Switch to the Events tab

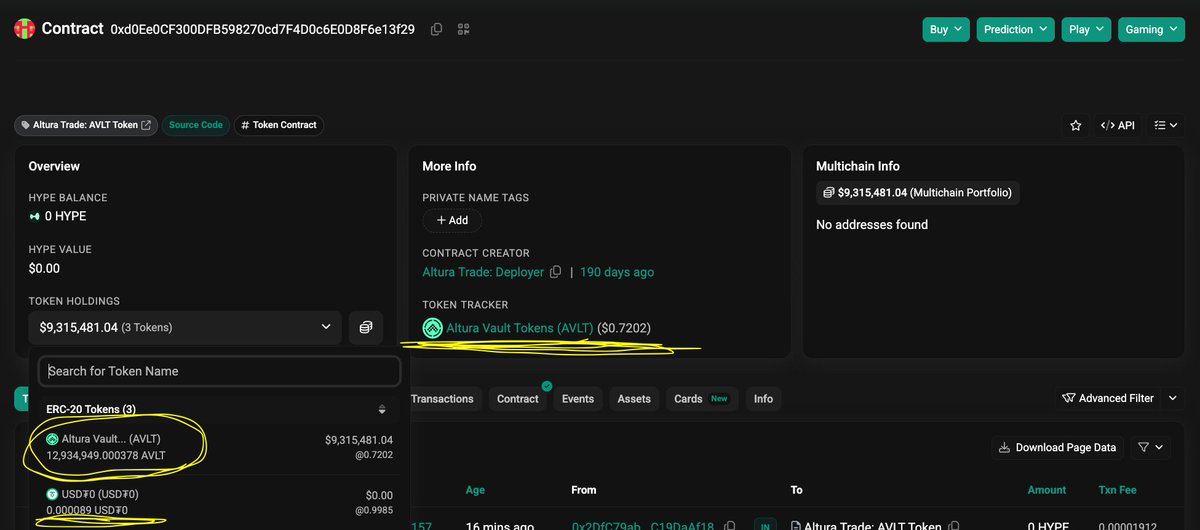(578, 399)
